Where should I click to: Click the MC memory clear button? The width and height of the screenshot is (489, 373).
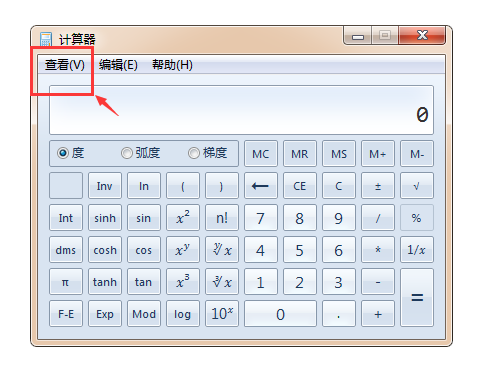[x=261, y=154]
